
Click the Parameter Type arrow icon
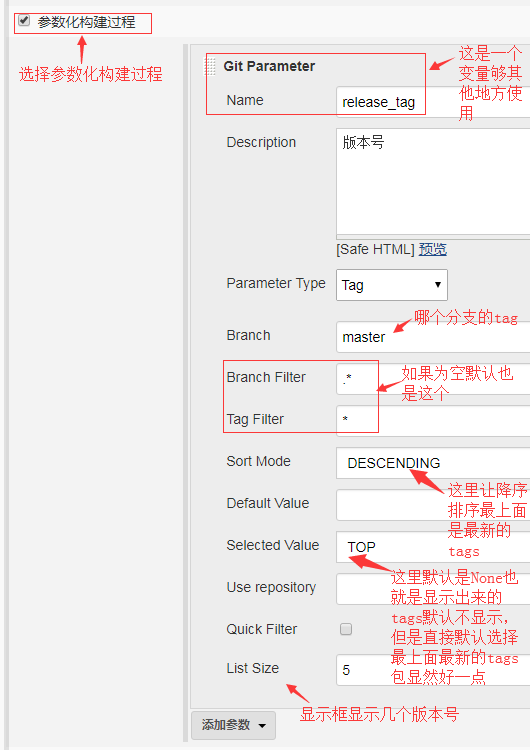pyautogui.click(x=437, y=285)
